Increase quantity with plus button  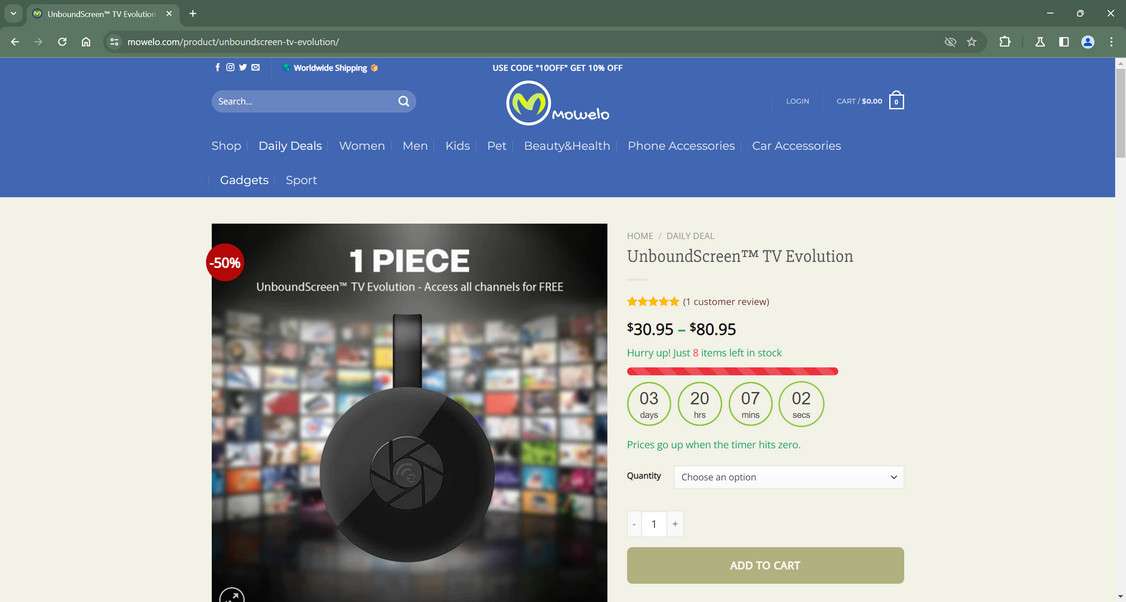675,524
